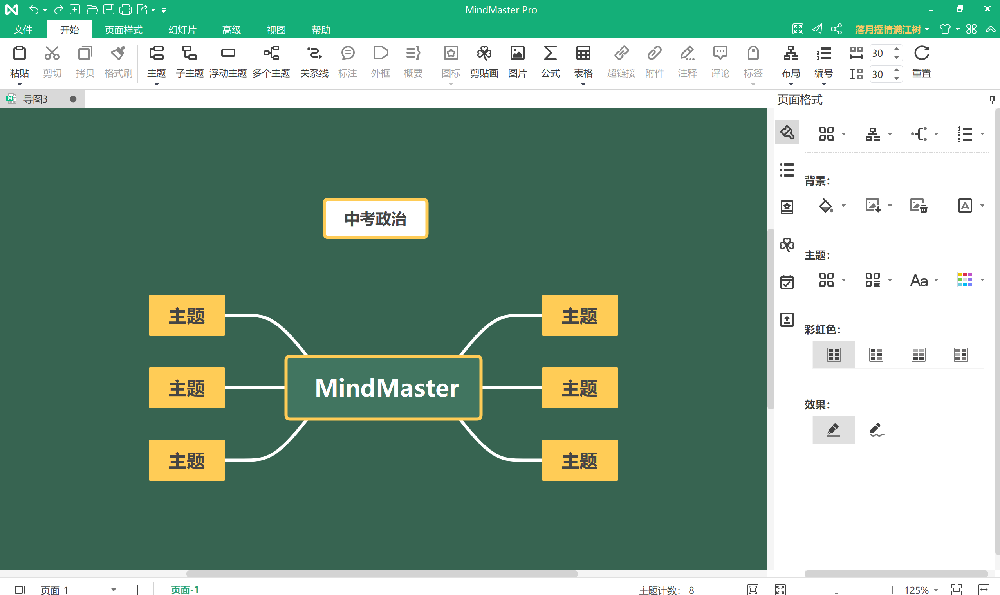1000x595 pixels.
Task: Increase the upper spacing value of 30
Action: (897, 49)
